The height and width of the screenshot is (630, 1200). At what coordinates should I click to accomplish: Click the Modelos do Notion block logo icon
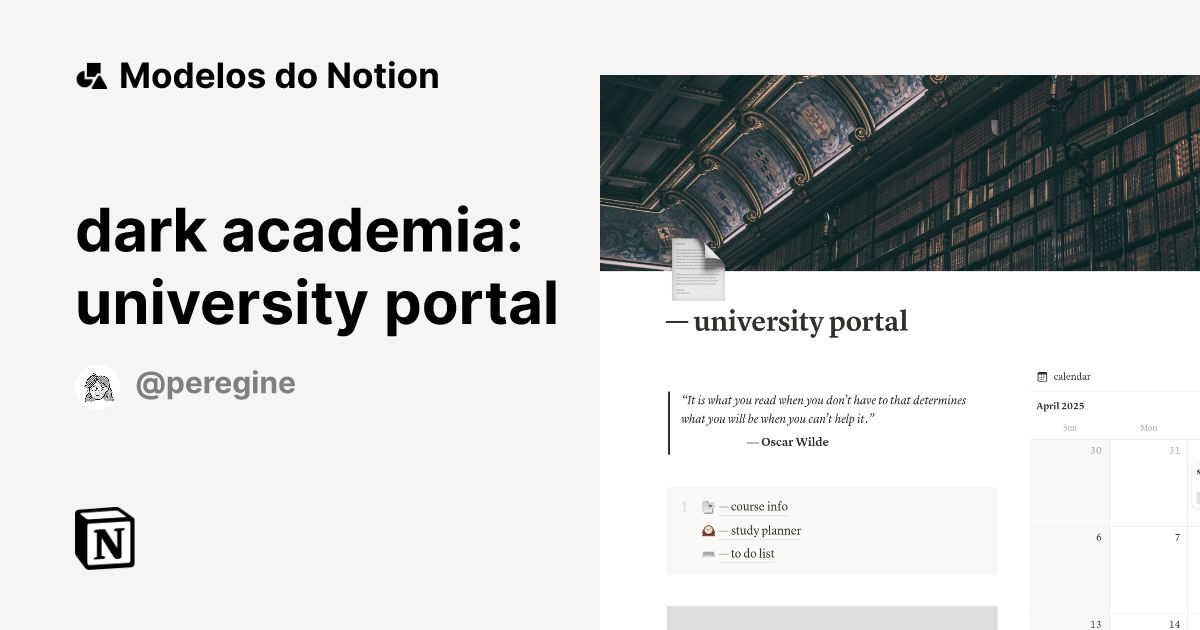[92, 75]
